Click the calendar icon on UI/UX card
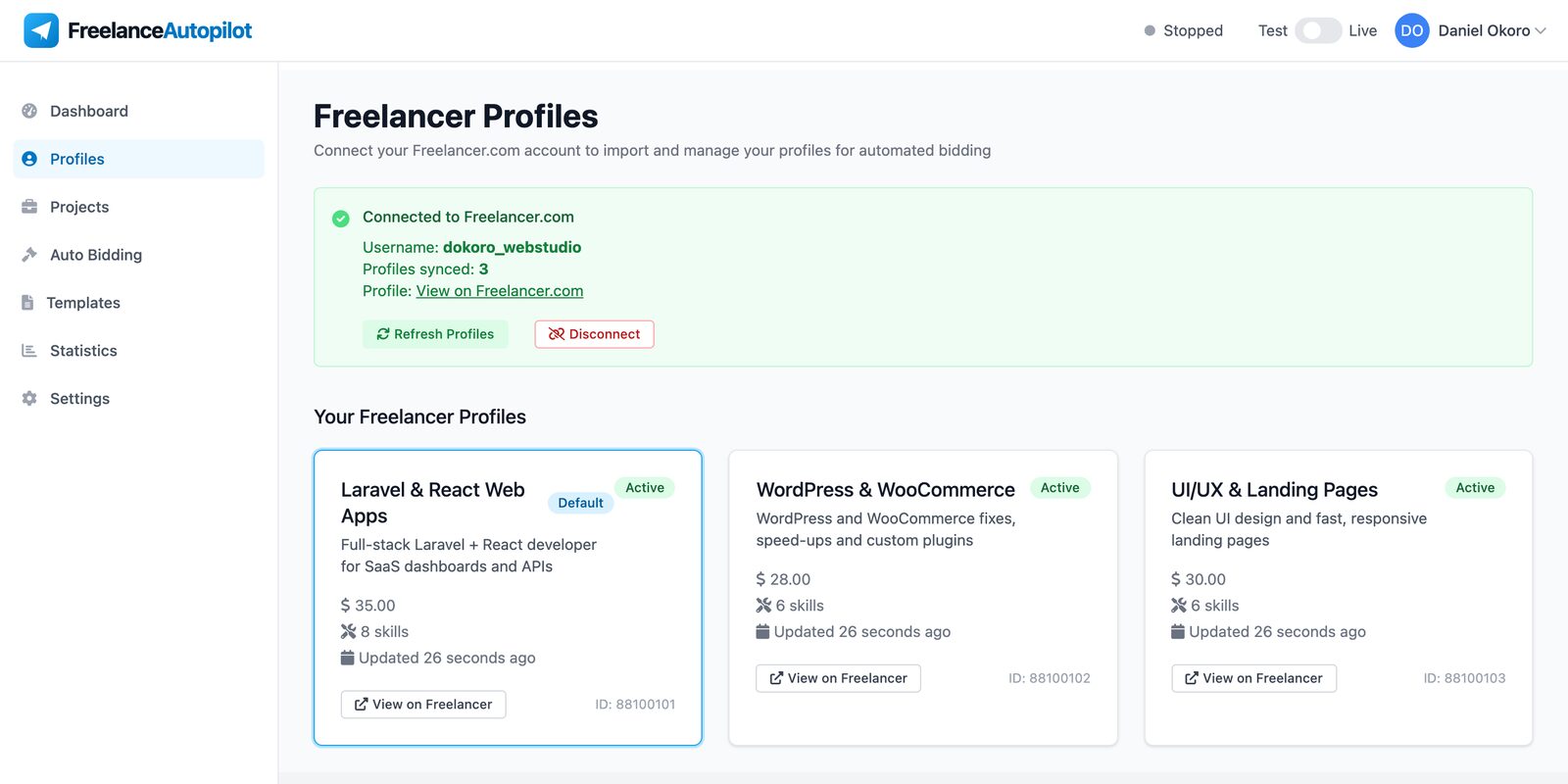The width and height of the screenshot is (1568, 784). coord(1178,632)
